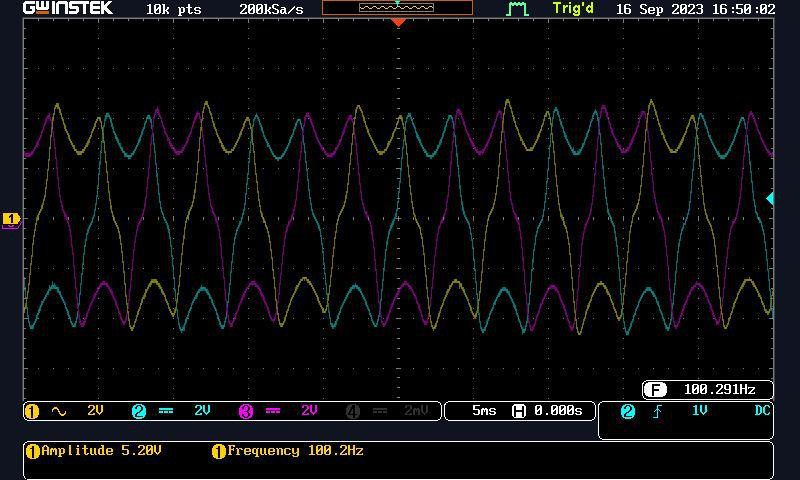Viewport: 800px width, 480px height.
Task: Click the frequency counter F icon
Action: 655,390
